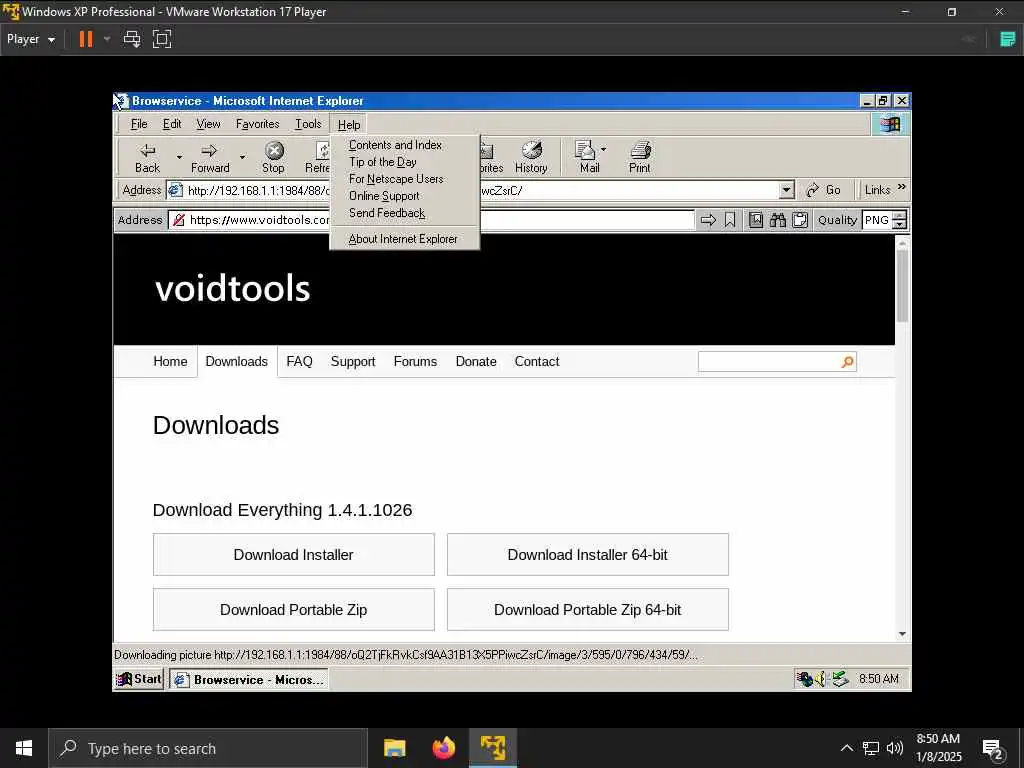
Task: Click Download Installer 64-bit button
Action: click(588, 554)
